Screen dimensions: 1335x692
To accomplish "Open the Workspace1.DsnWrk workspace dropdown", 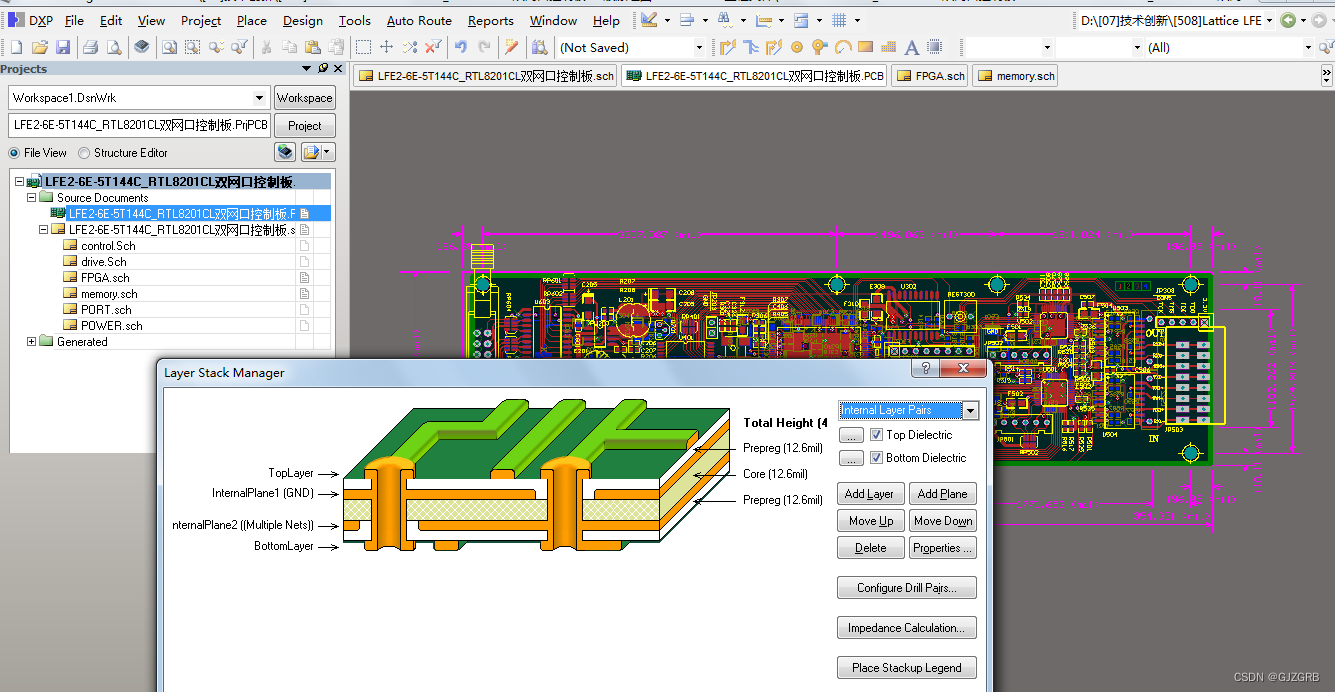I will pyautogui.click(x=258, y=97).
